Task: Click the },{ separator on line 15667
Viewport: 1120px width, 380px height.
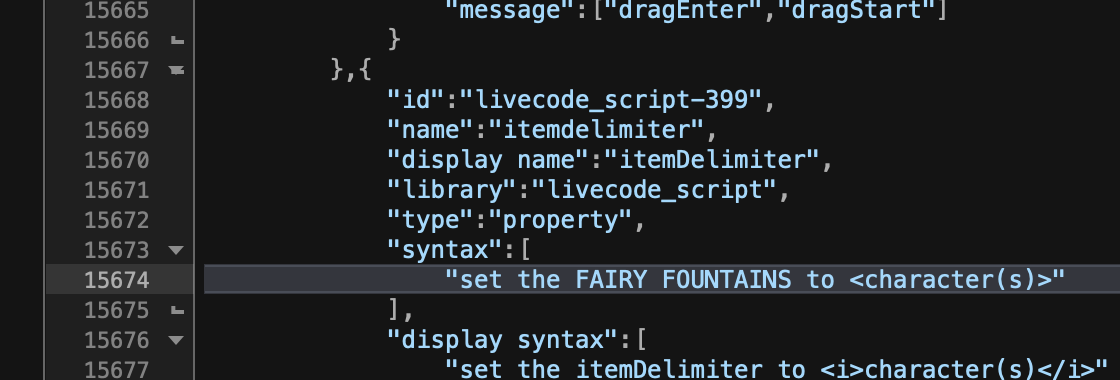Action: click(351, 70)
